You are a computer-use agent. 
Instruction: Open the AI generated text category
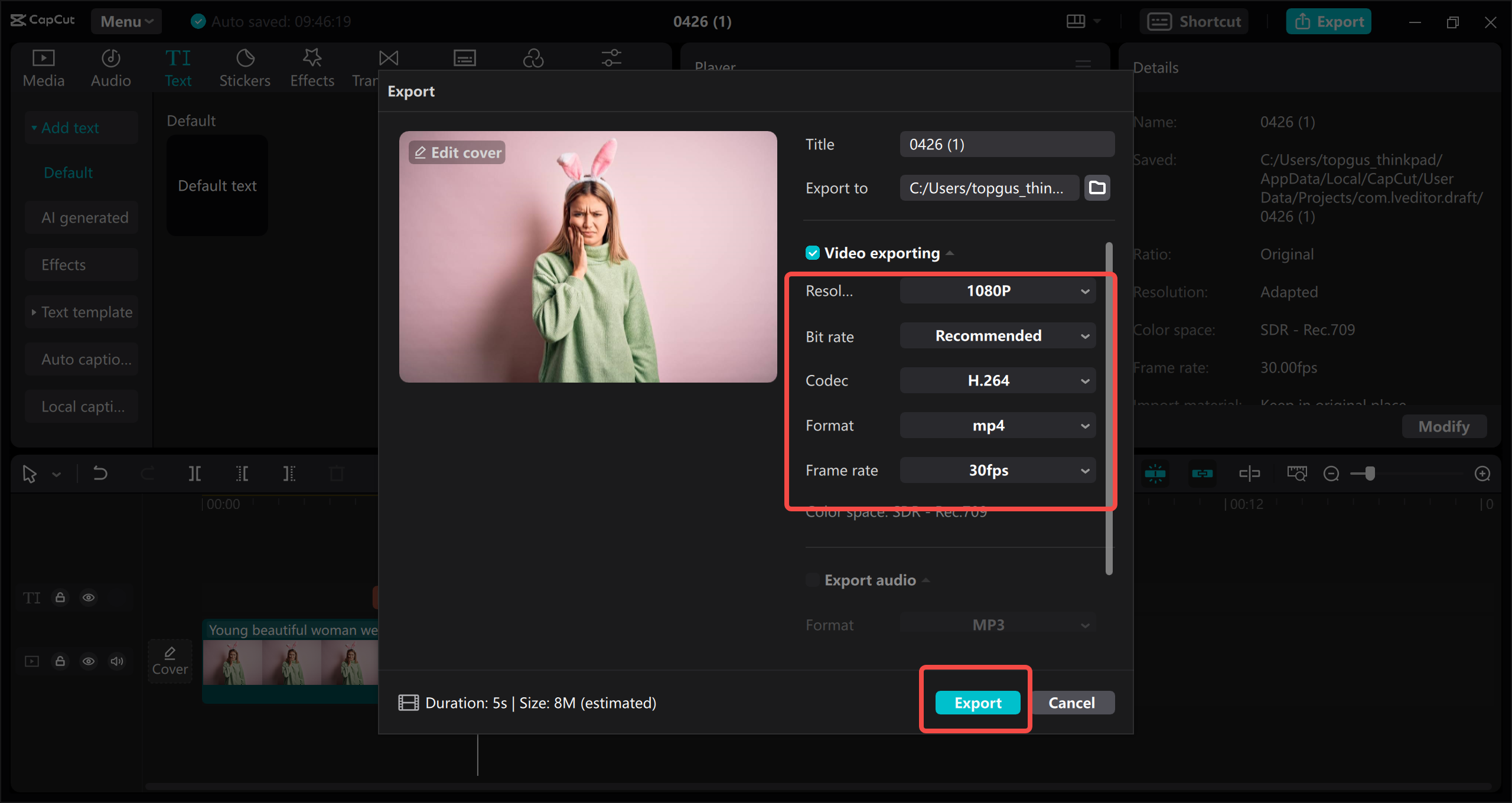(82, 217)
